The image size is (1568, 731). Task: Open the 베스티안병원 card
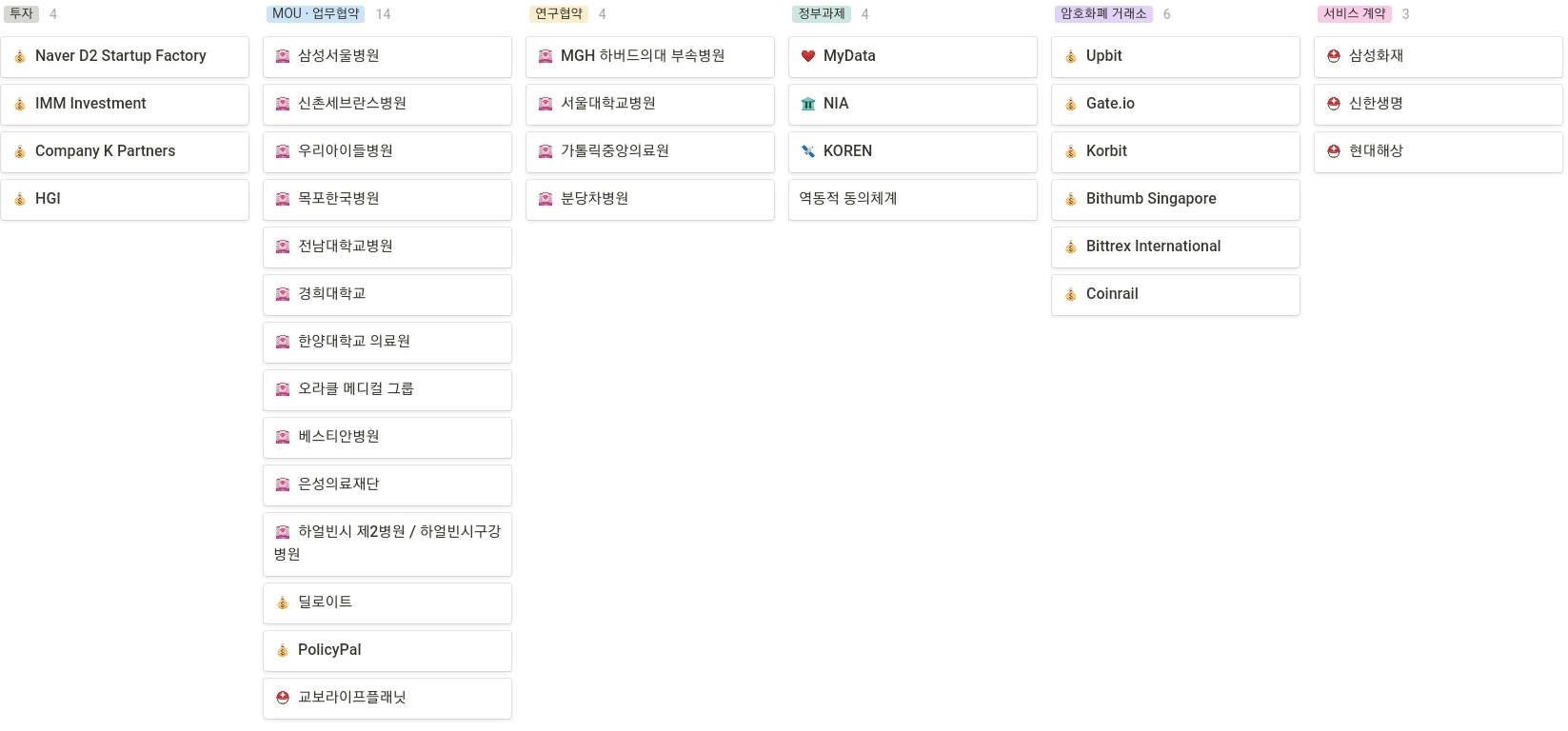(x=387, y=438)
